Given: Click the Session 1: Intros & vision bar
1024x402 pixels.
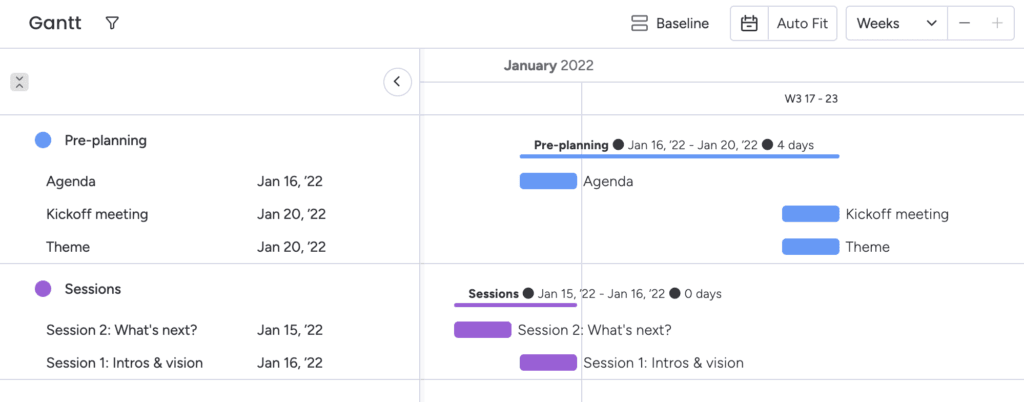Looking at the screenshot, I should 548,362.
